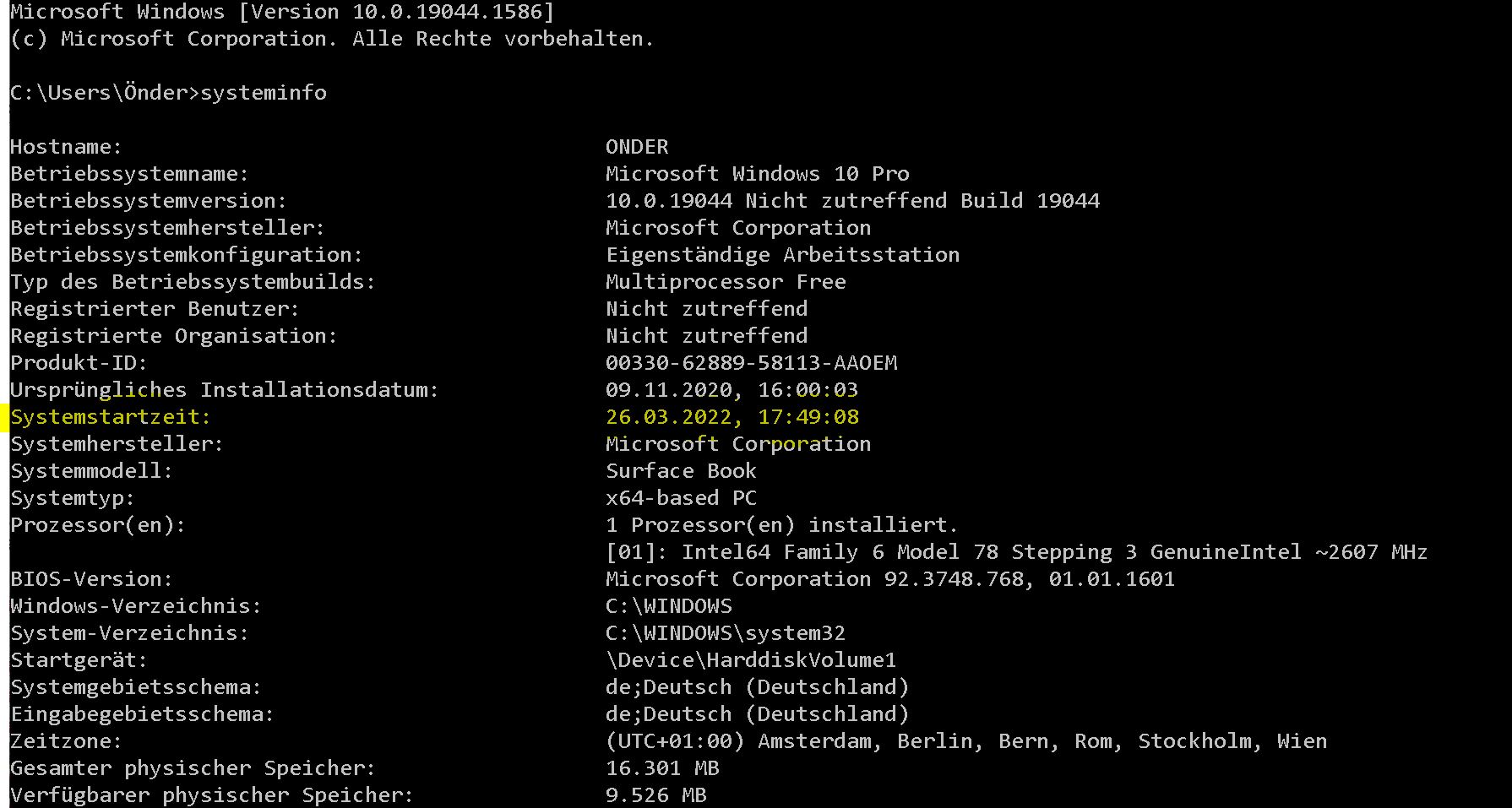
Task: Select the Zeitzone label
Action: (x=66, y=741)
